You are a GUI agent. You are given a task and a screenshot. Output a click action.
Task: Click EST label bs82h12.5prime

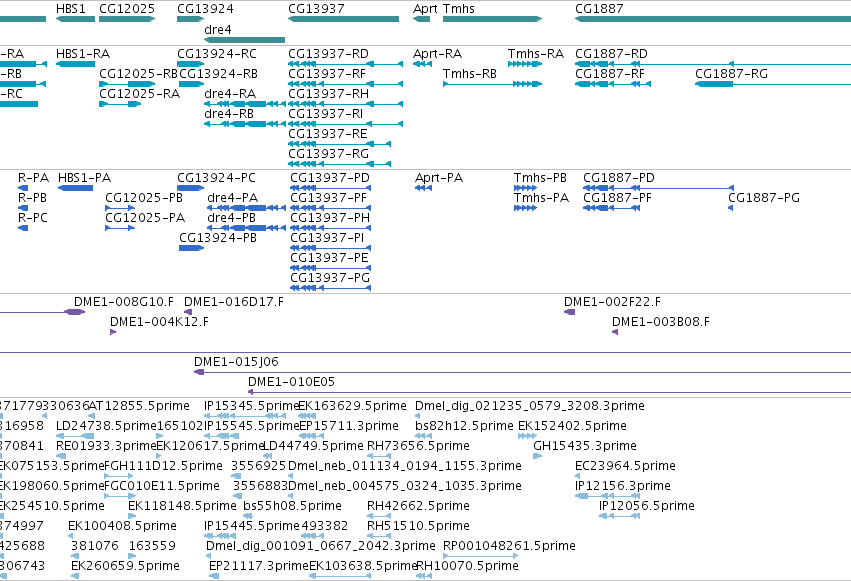click(464, 426)
